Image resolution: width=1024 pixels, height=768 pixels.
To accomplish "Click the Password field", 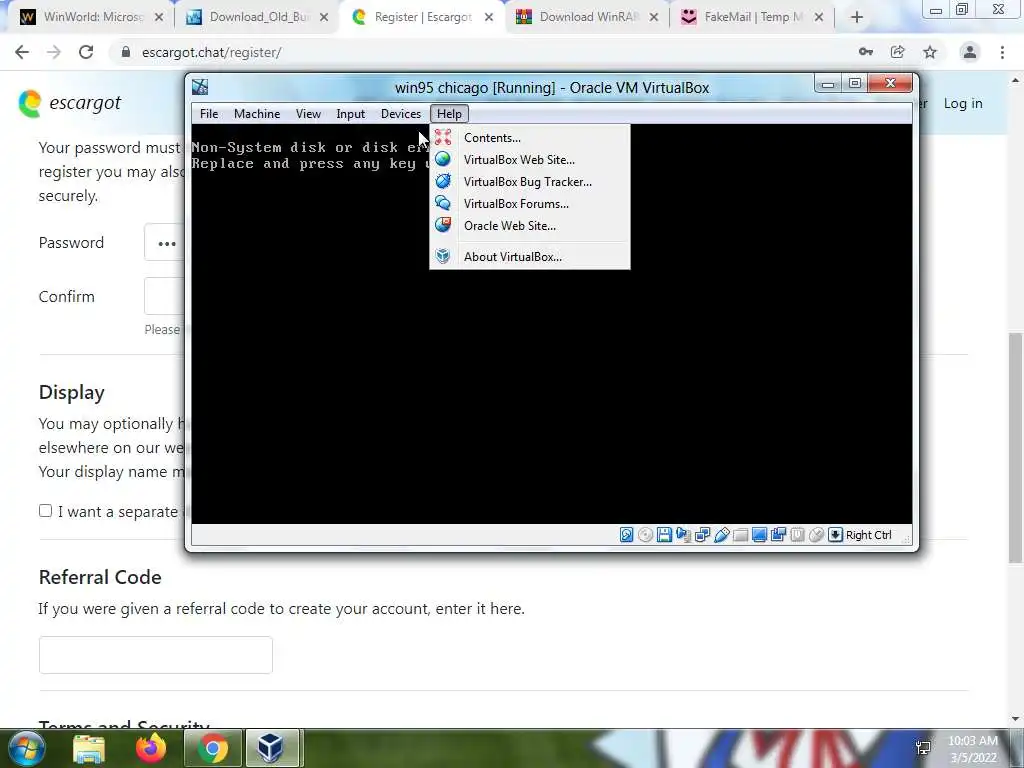I will 165,243.
